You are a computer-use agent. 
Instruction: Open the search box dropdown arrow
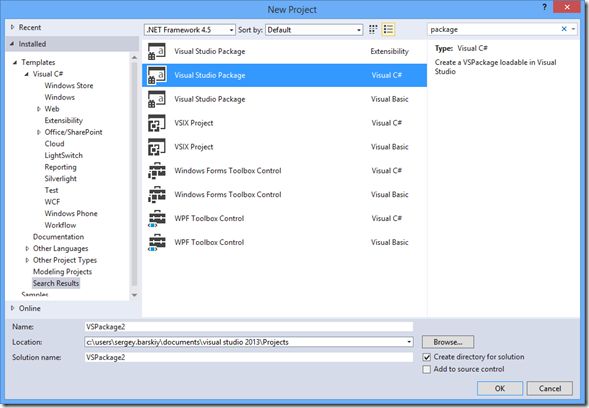pos(574,29)
